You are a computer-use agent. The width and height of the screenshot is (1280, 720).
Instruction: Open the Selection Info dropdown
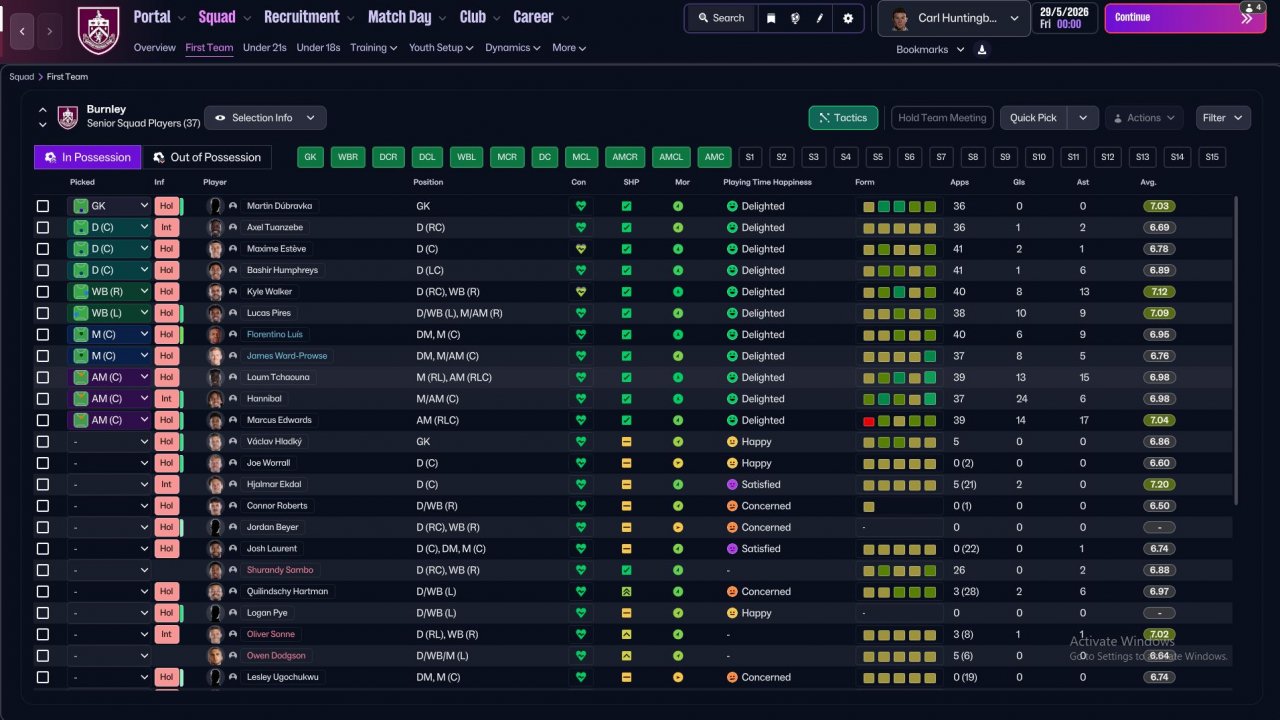[265, 118]
